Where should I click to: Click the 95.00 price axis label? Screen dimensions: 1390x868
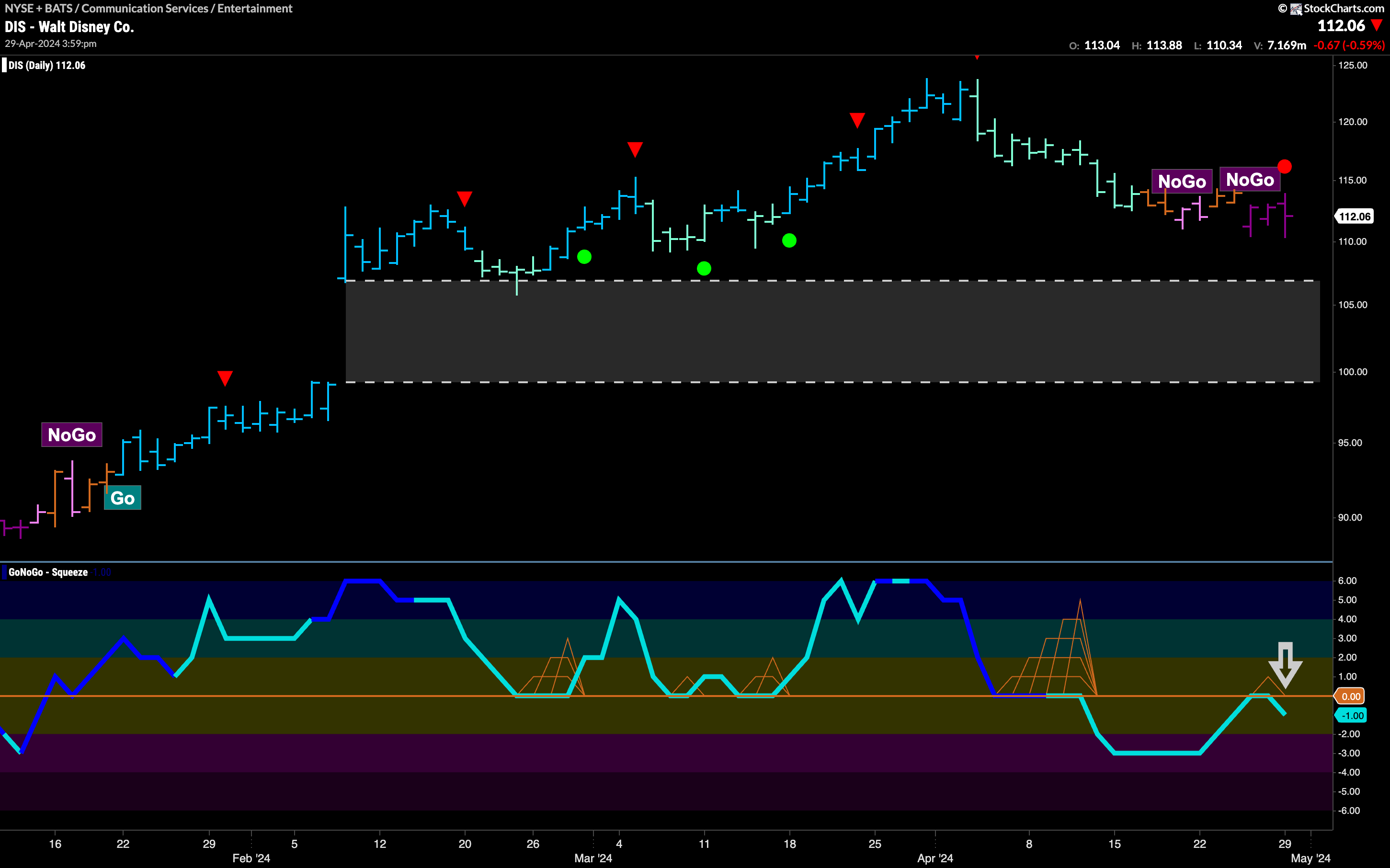click(1350, 443)
